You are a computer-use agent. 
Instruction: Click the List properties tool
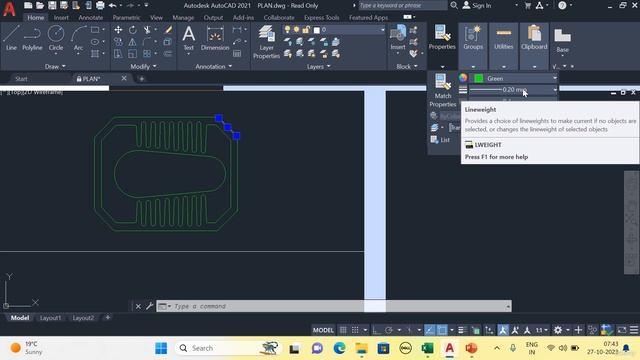(440, 140)
